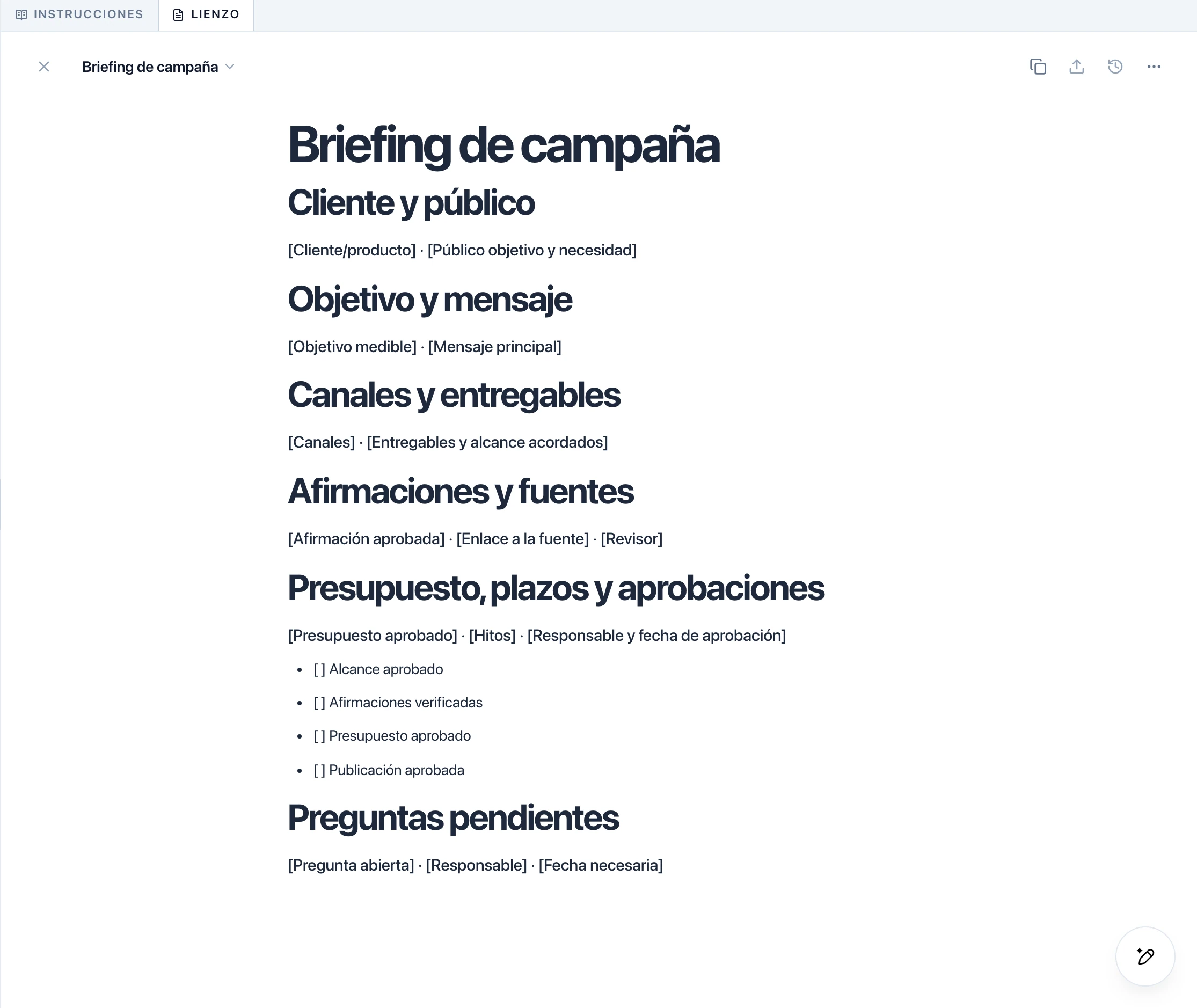Click the [Afirmación aprobada] placeholder
The height and width of the screenshot is (1008, 1197).
coord(366,539)
